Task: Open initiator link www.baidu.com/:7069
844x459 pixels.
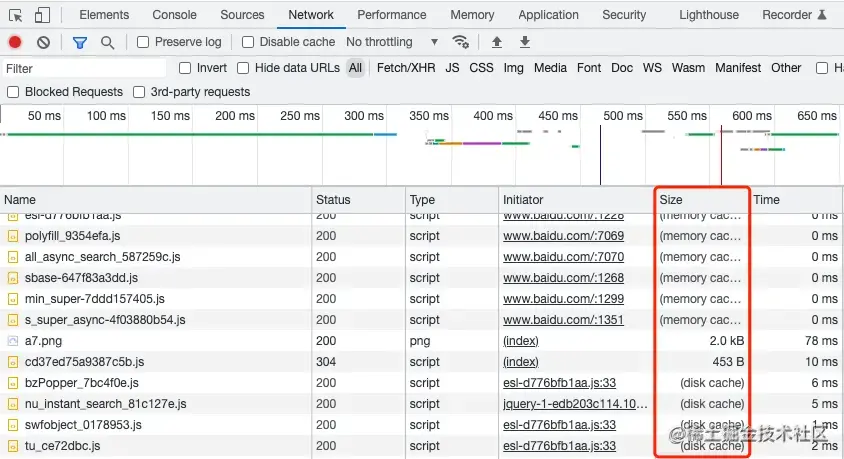Action: tap(563, 236)
